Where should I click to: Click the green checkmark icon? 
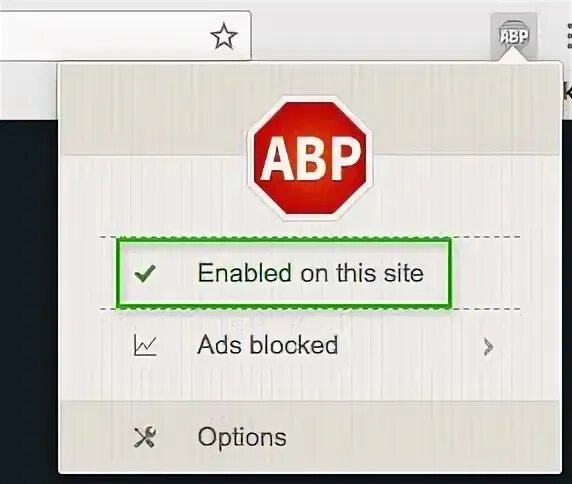coord(145,274)
